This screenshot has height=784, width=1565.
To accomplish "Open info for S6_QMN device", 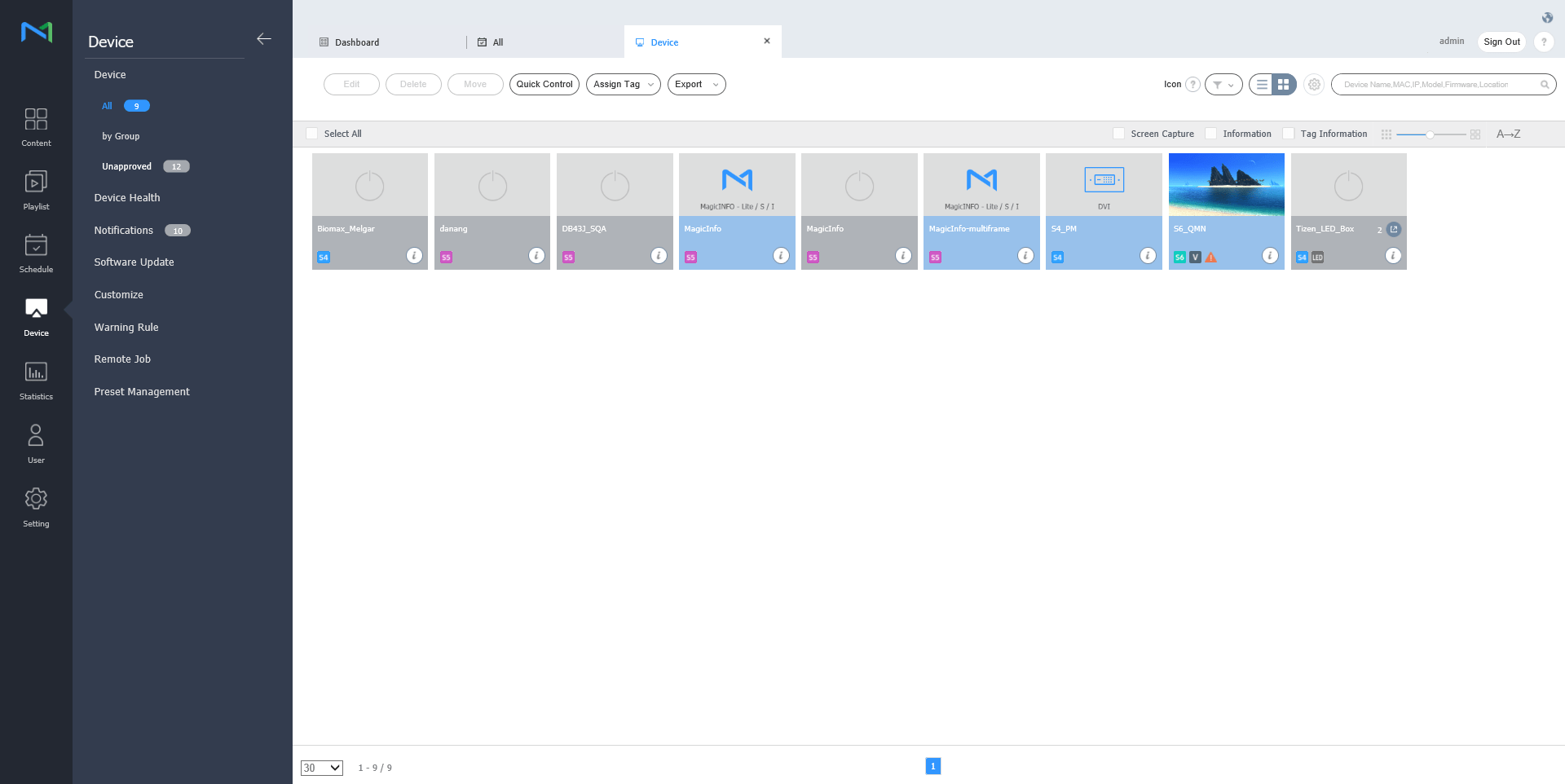I will pos(1270,256).
